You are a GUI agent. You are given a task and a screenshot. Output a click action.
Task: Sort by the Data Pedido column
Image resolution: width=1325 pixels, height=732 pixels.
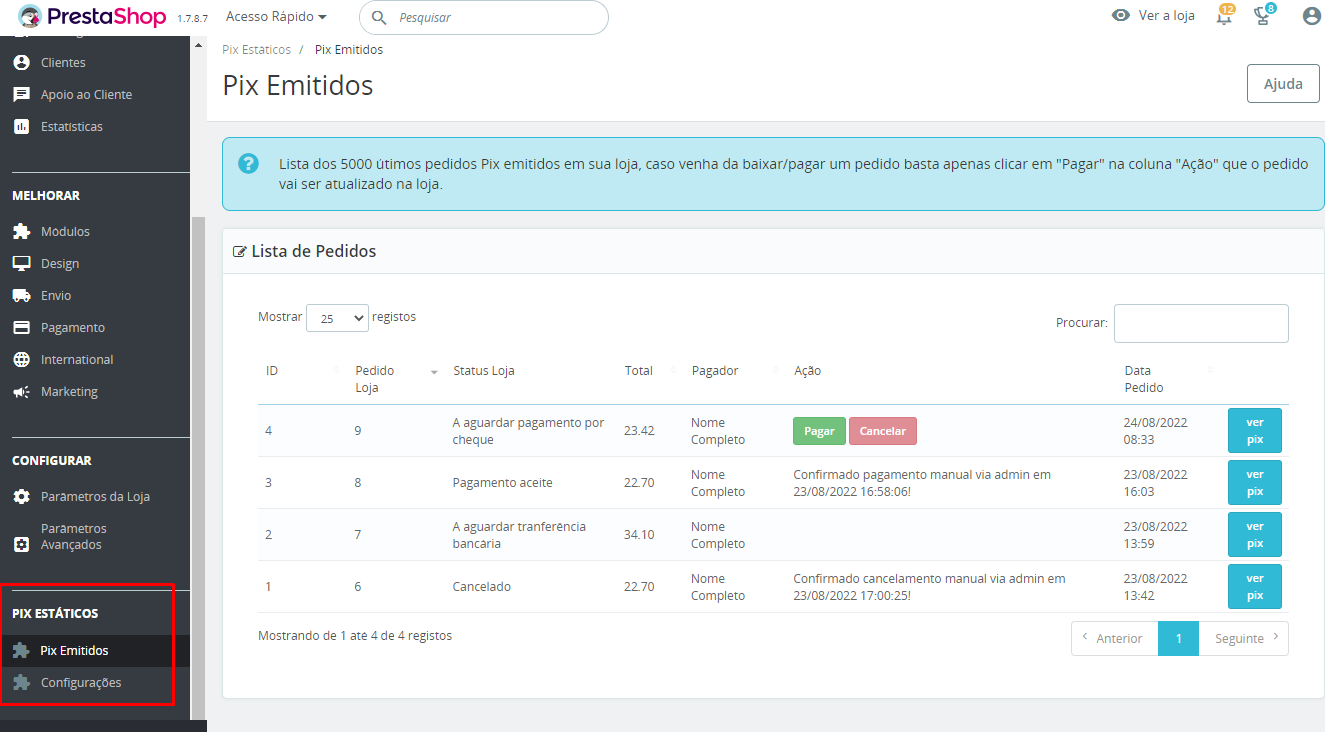tap(1167, 379)
